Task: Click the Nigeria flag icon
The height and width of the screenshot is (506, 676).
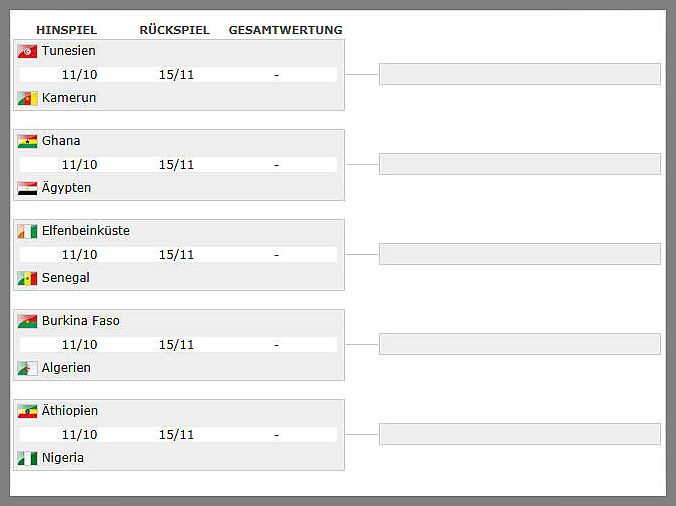Action: (27, 458)
